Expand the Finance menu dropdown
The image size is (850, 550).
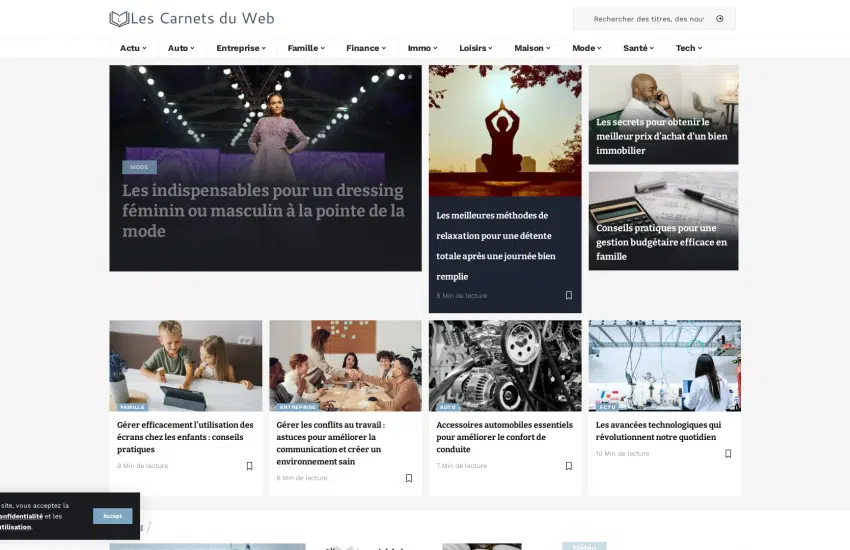366,48
